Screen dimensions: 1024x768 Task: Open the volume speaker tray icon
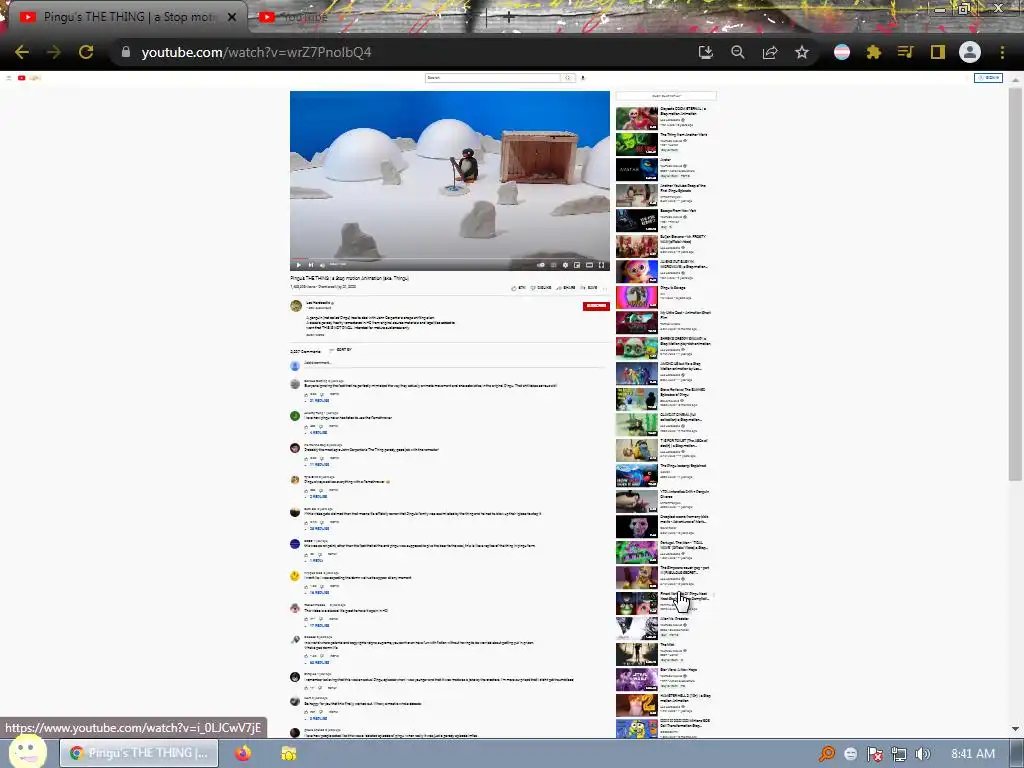coord(922,754)
